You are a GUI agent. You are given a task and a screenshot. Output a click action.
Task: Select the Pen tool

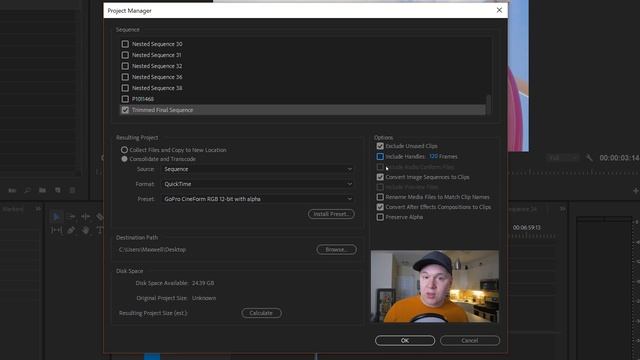[x=71, y=230]
